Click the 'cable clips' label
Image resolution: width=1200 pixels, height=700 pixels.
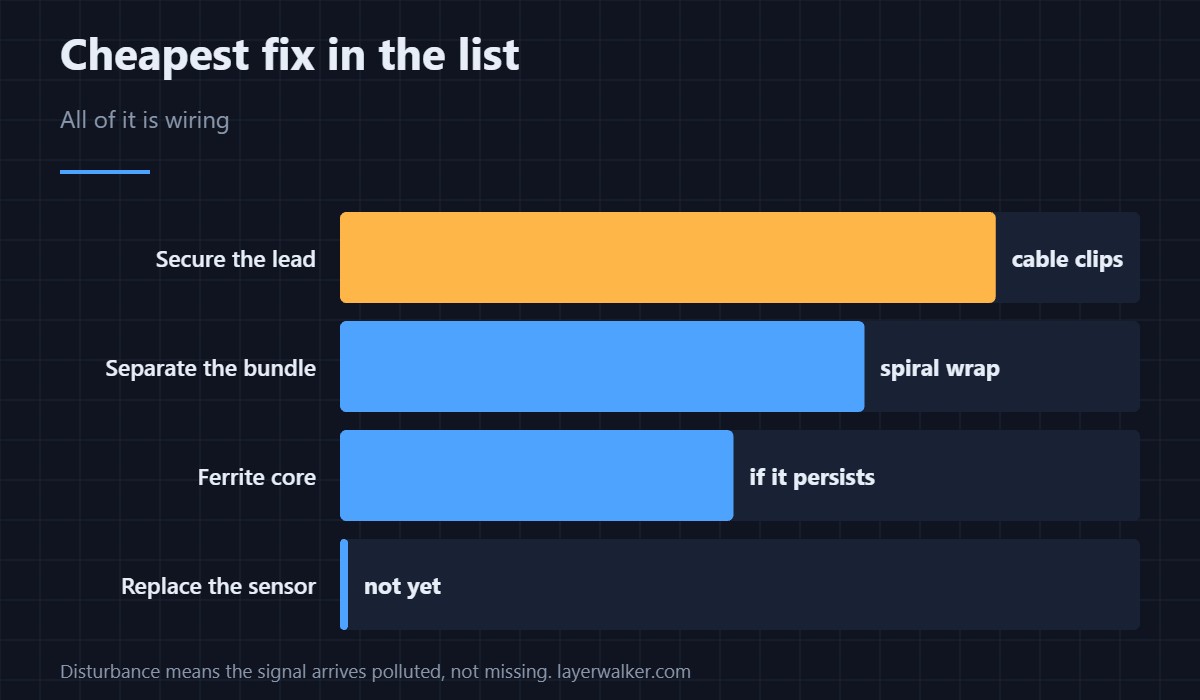(x=1067, y=259)
